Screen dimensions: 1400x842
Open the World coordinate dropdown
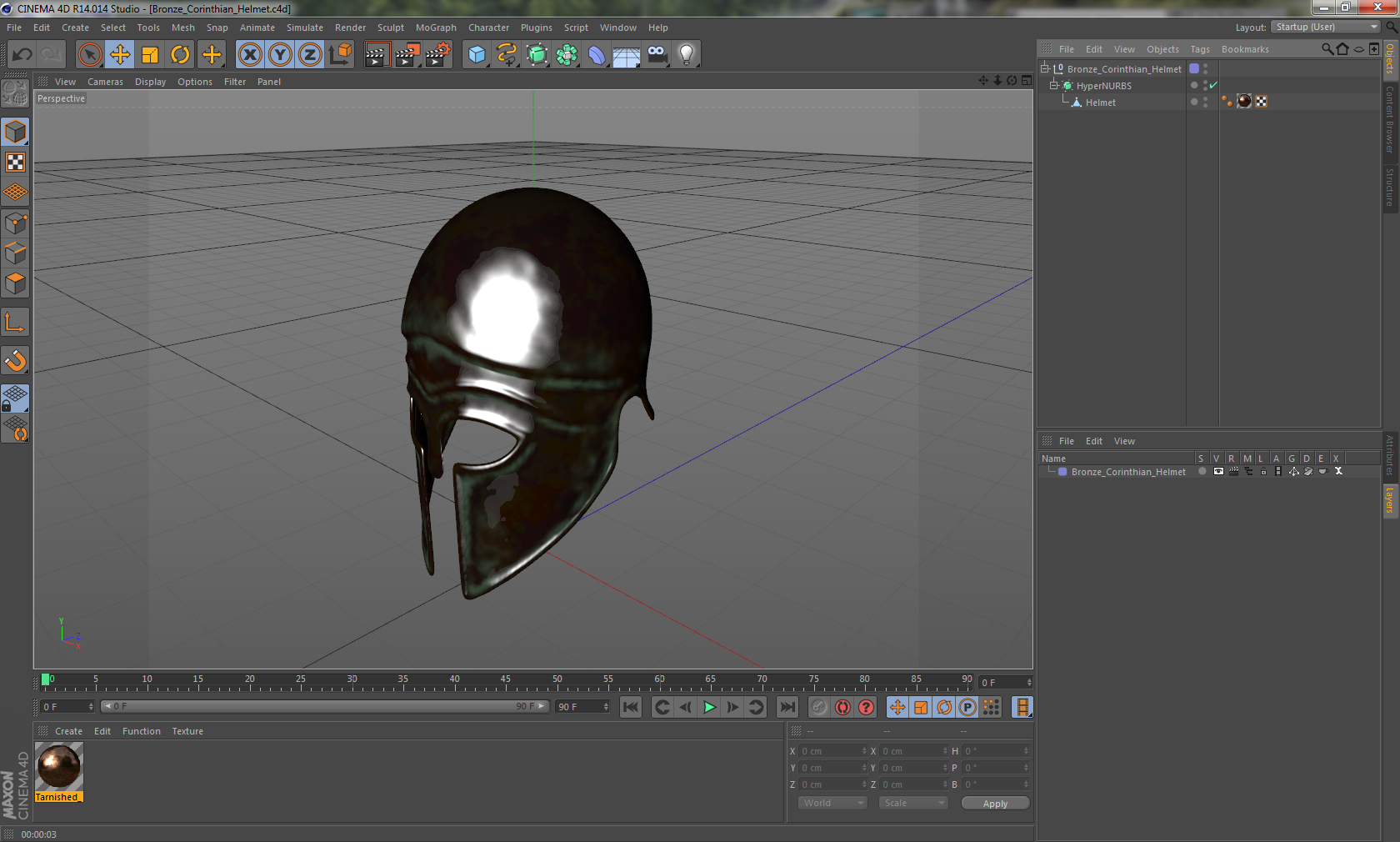coord(832,803)
